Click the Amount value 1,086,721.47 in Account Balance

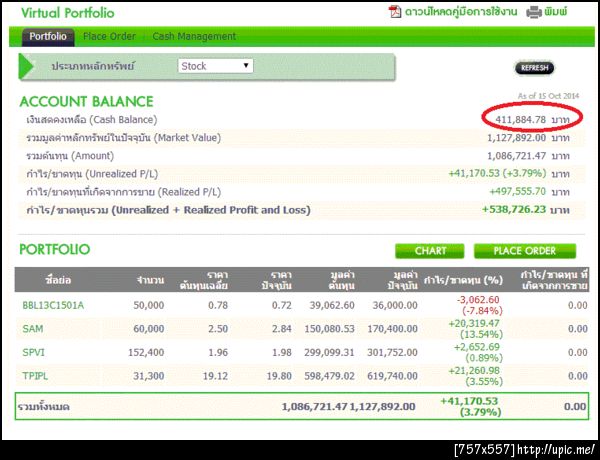517,156
